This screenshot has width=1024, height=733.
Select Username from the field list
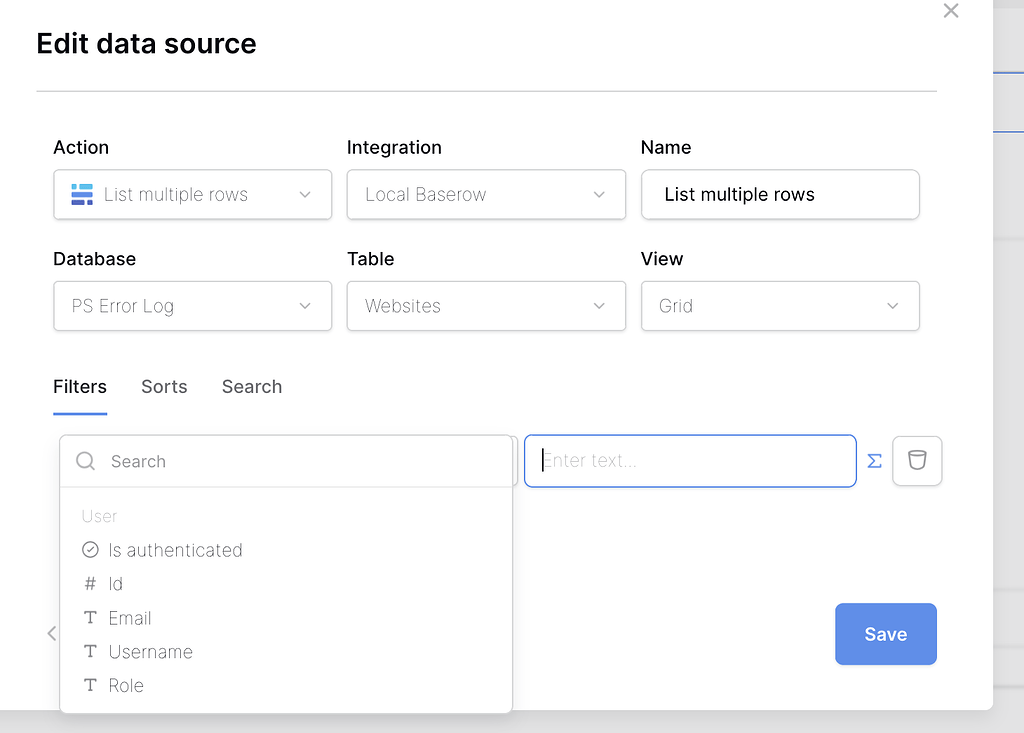pos(150,651)
